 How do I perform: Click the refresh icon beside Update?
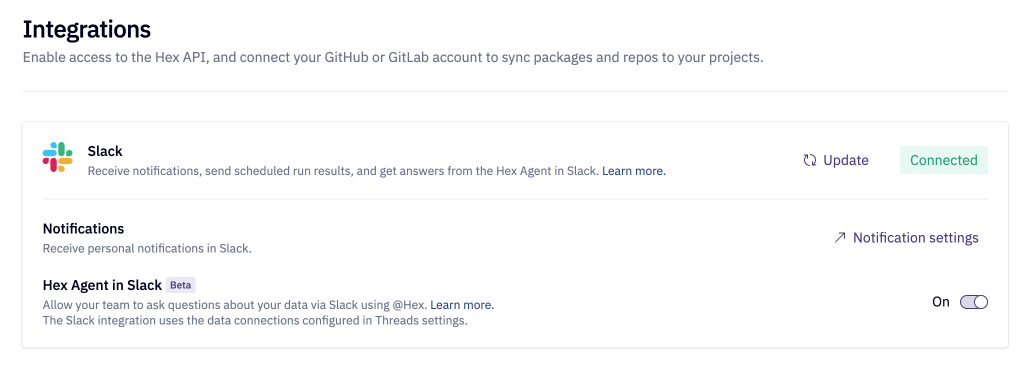coord(810,160)
